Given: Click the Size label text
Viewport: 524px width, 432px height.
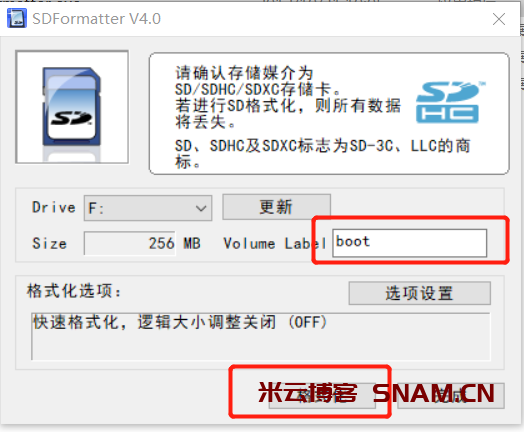Looking at the screenshot, I should [49, 243].
